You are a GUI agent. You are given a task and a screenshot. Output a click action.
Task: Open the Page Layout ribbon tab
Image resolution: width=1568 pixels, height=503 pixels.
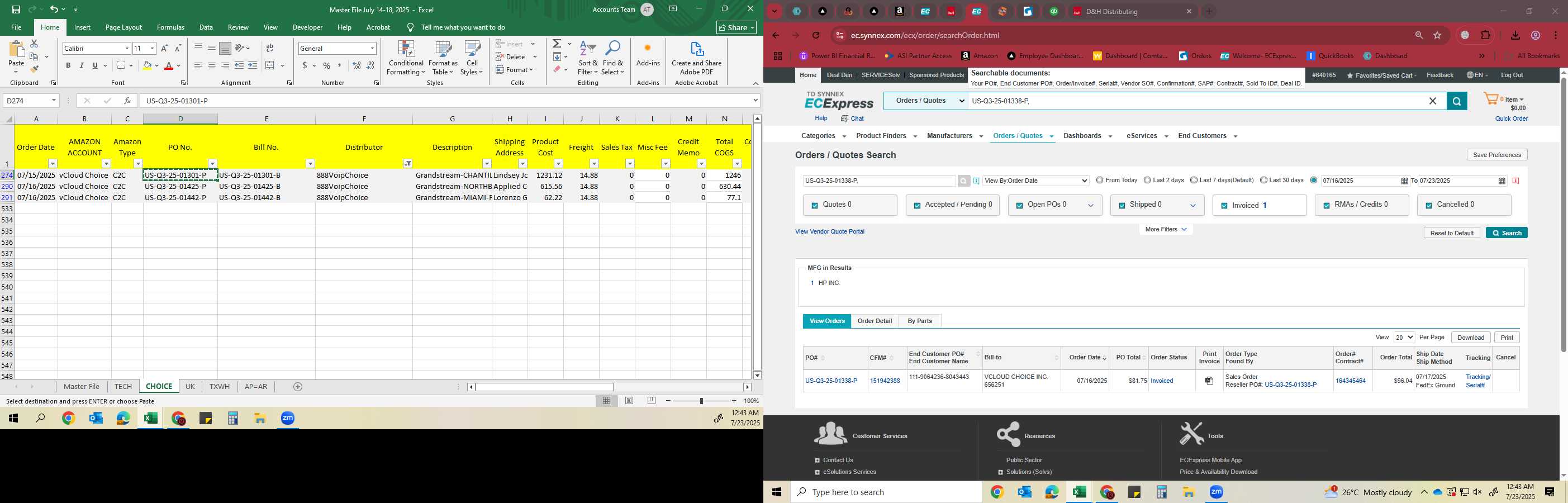[123, 27]
